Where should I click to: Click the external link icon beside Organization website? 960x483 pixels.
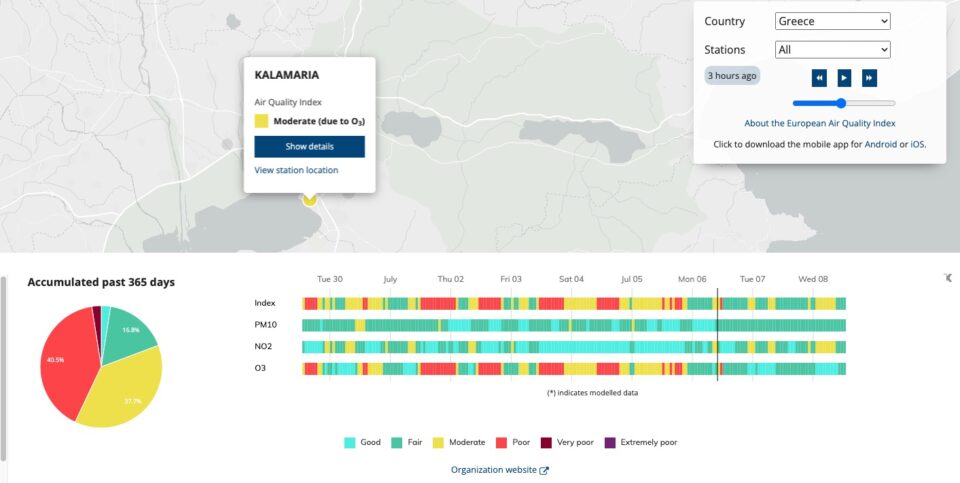pos(544,470)
